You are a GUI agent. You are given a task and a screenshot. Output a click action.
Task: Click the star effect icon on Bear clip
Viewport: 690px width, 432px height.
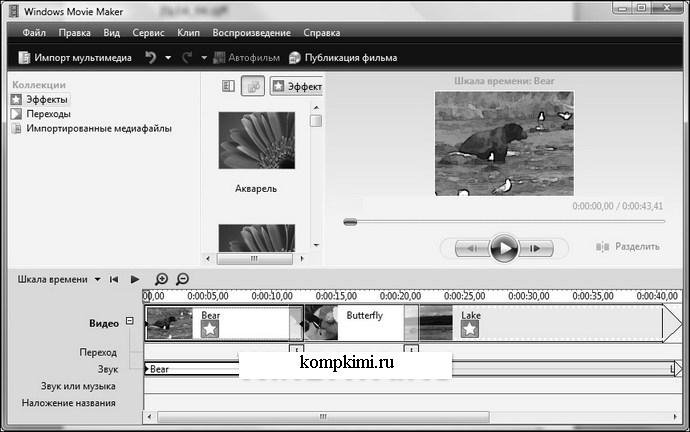[209, 330]
